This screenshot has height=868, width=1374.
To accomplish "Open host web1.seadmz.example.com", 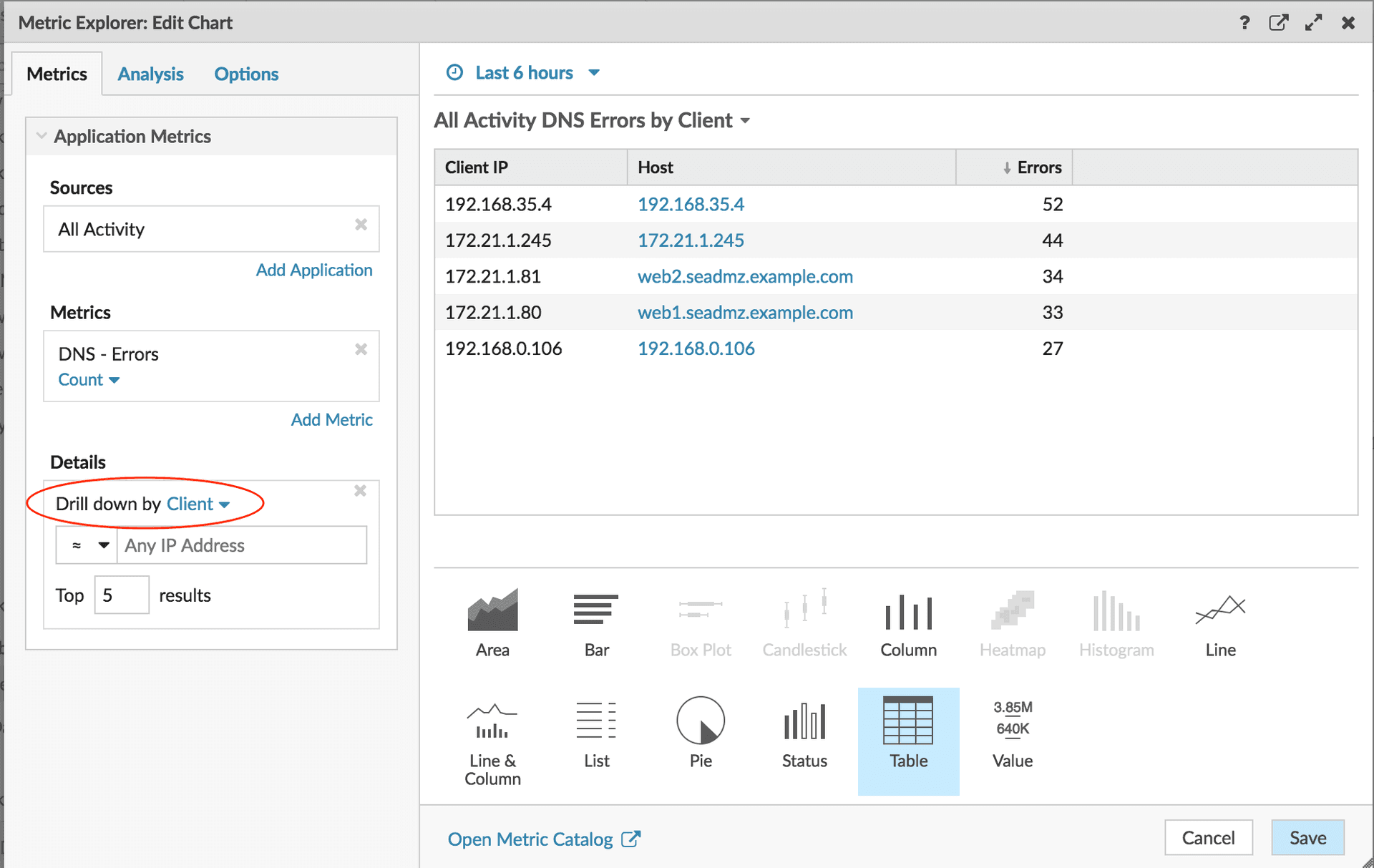I will point(745,313).
